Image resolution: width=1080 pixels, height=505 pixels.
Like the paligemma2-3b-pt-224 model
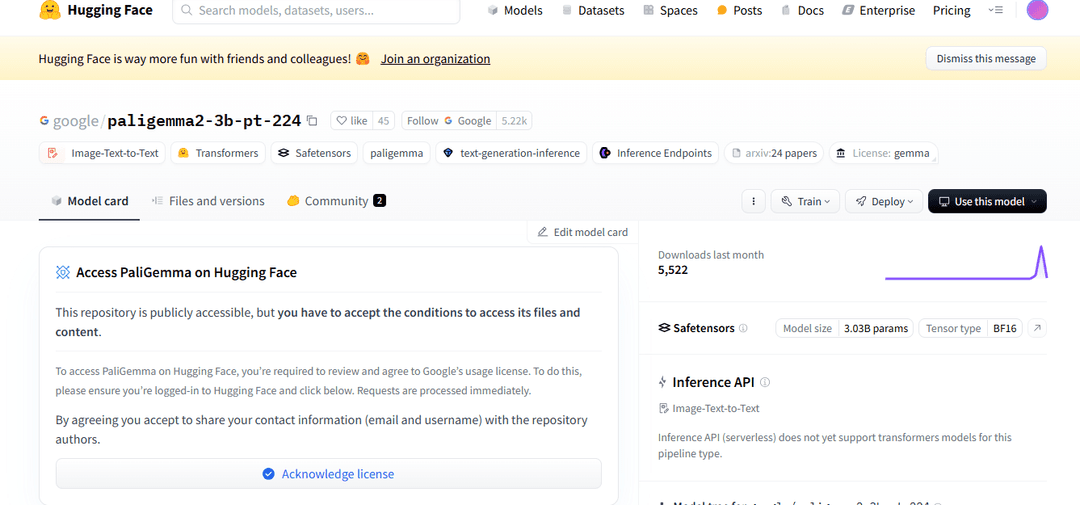click(351, 121)
